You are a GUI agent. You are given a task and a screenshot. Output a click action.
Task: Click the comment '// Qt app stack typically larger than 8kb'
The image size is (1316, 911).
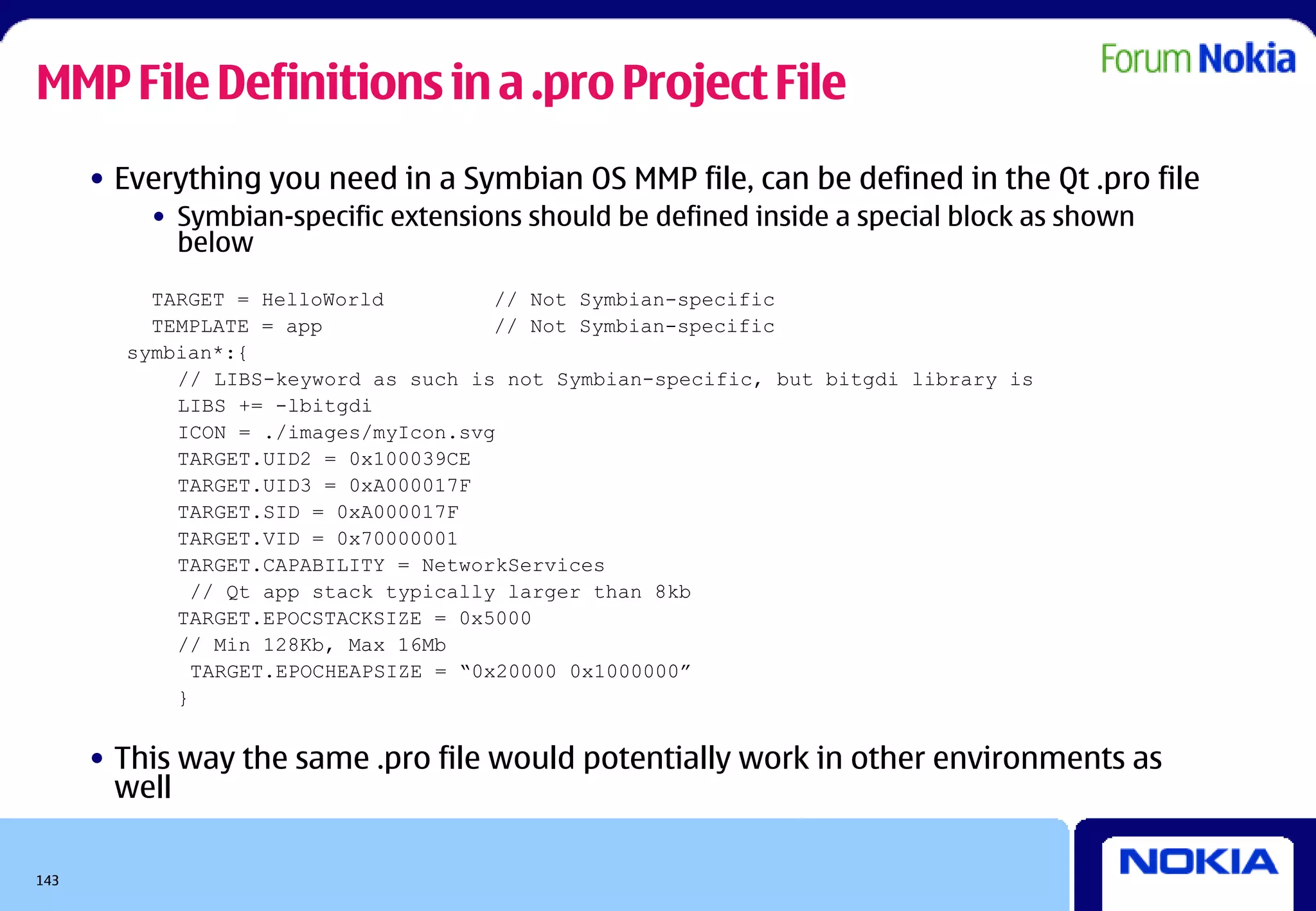coord(441,592)
